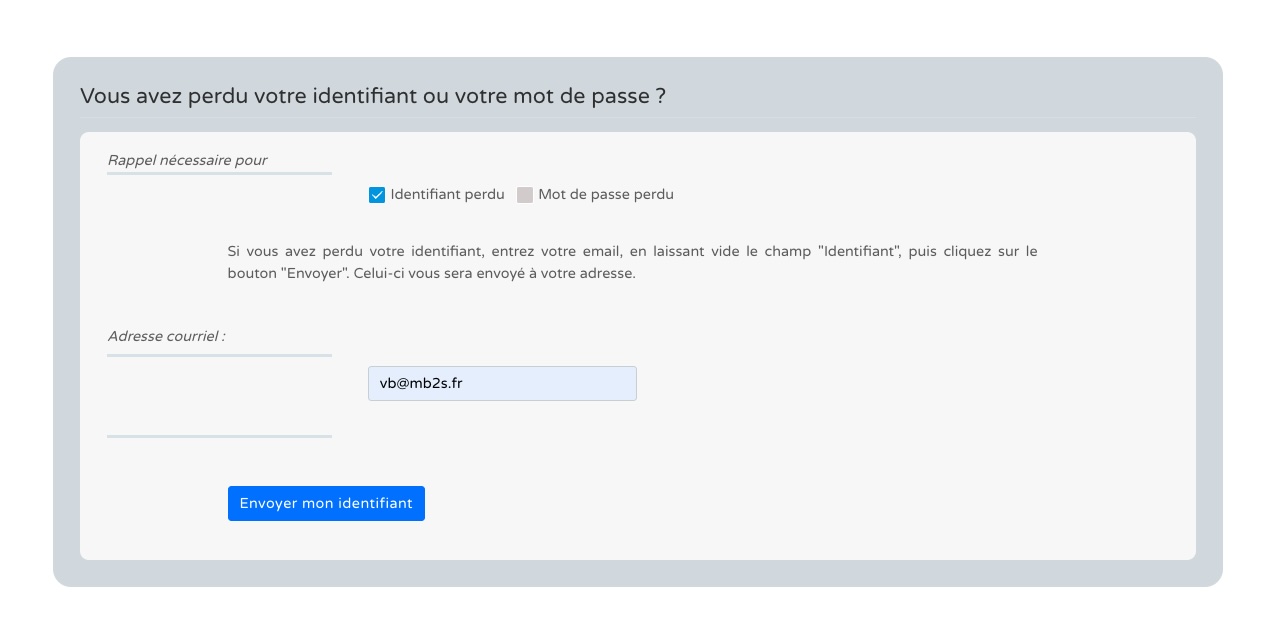Click the separator line under Rappel nécessaire pour
This screenshot has width=1279, height=626.
click(x=219, y=173)
